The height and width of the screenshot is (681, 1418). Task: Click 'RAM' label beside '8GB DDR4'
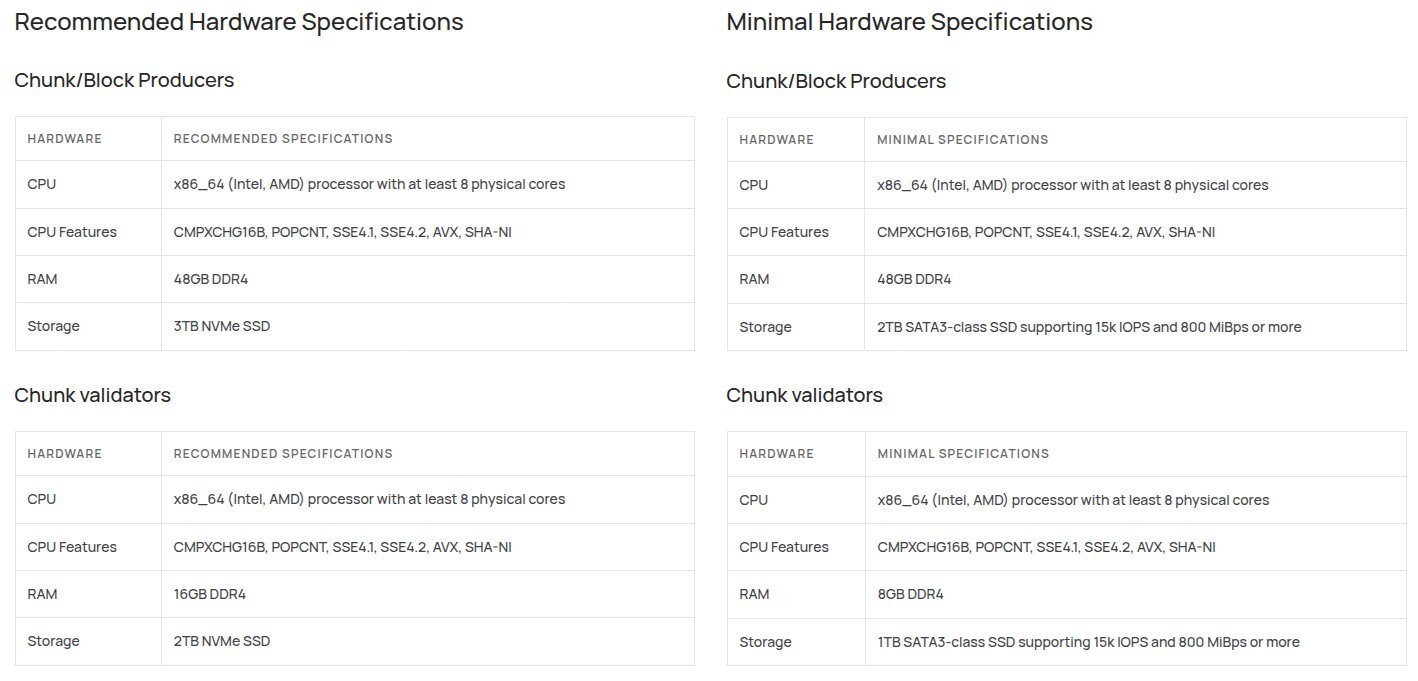pos(754,594)
